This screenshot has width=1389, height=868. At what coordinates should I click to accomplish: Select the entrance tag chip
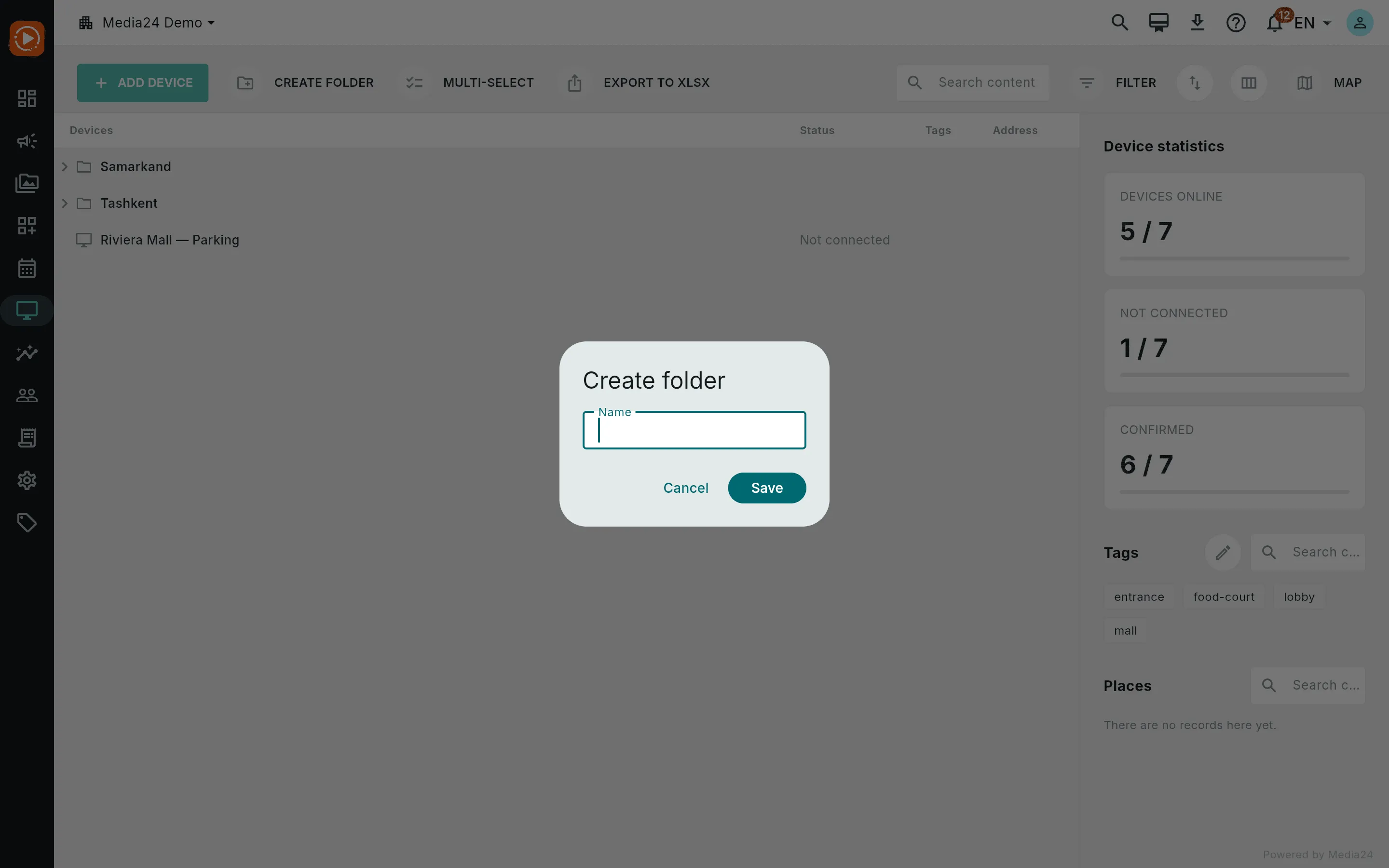(1139, 597)
